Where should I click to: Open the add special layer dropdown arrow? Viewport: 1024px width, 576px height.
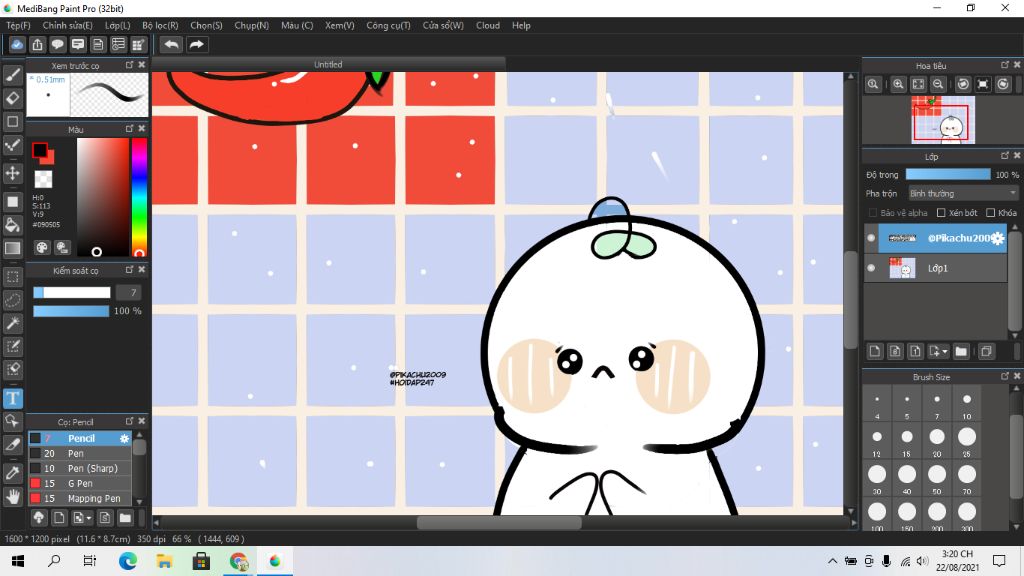(x=945, y=351)
